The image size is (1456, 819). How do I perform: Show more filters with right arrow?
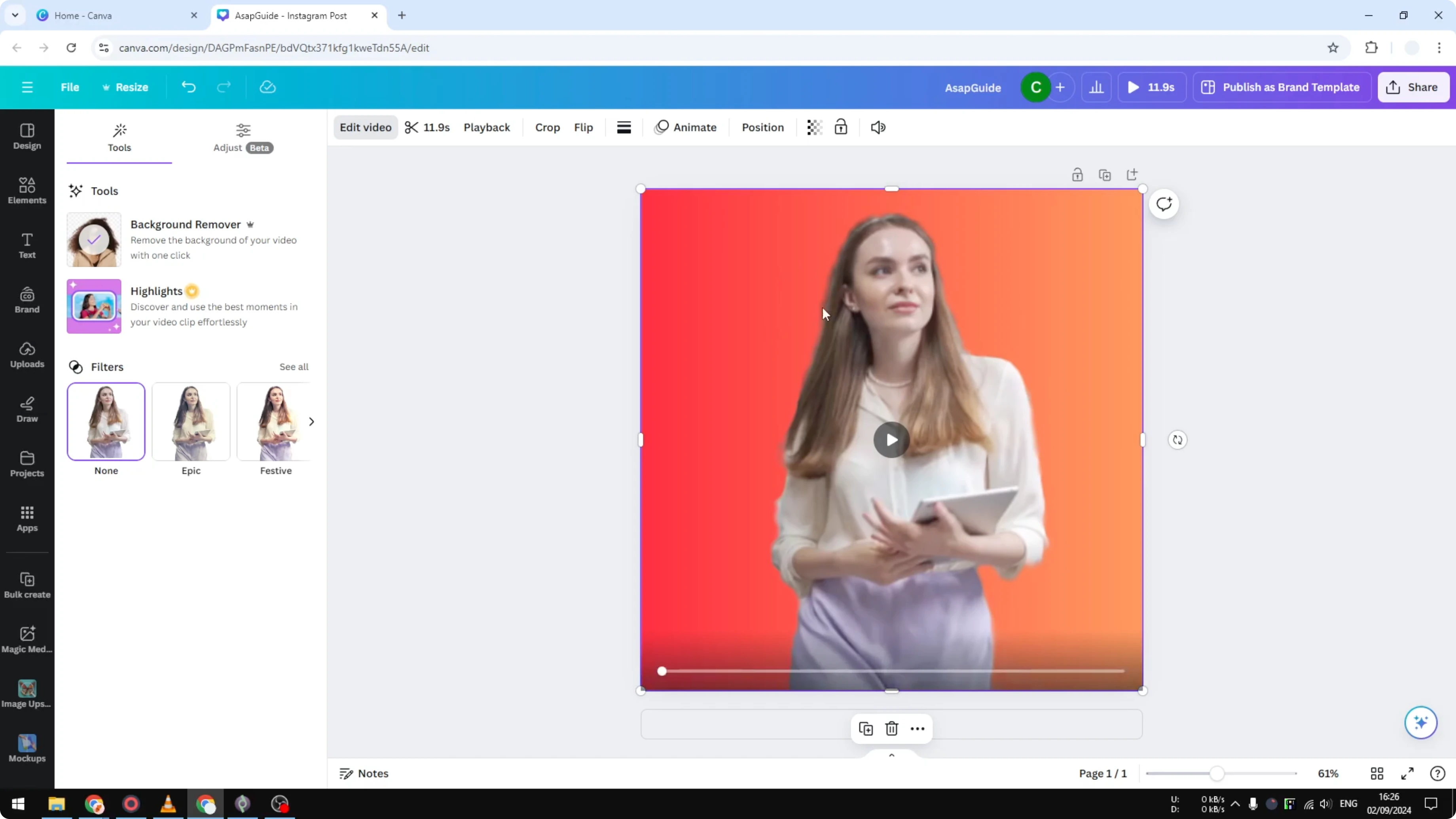311,422
